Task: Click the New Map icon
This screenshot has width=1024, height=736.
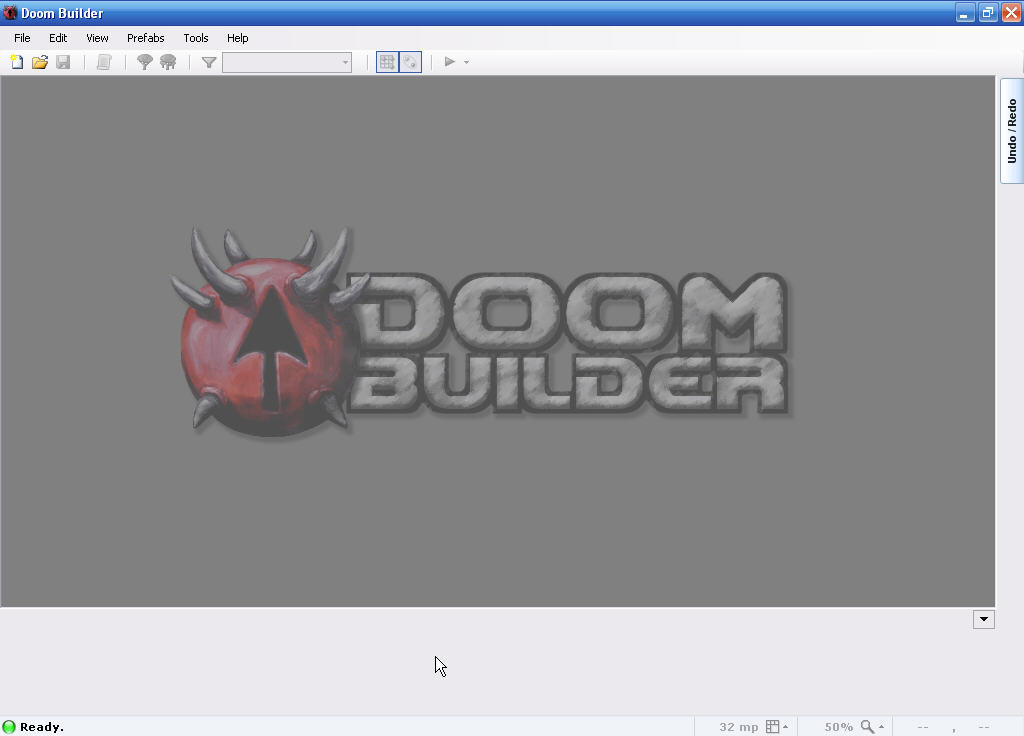Action: 17,62
